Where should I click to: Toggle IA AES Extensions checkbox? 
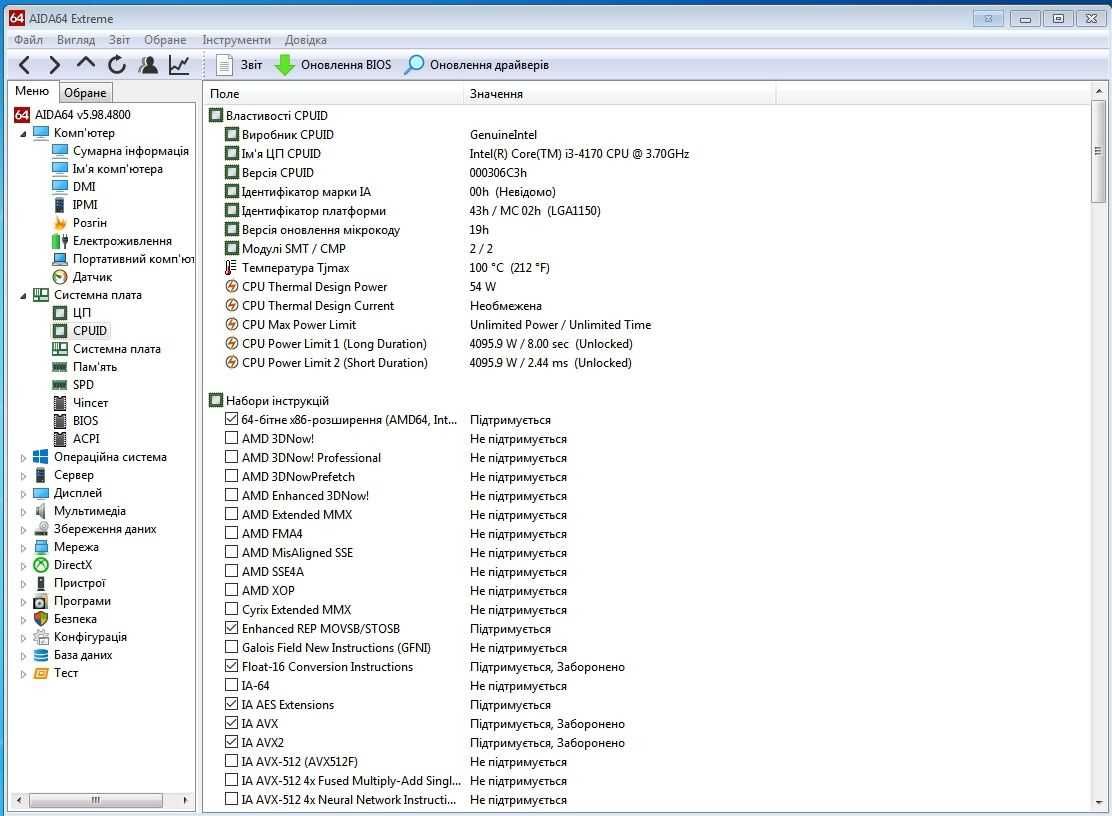[x=231, y=704]
